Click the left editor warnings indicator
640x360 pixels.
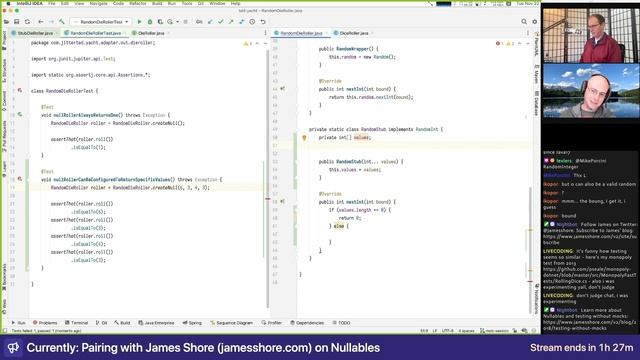[248, 43]
